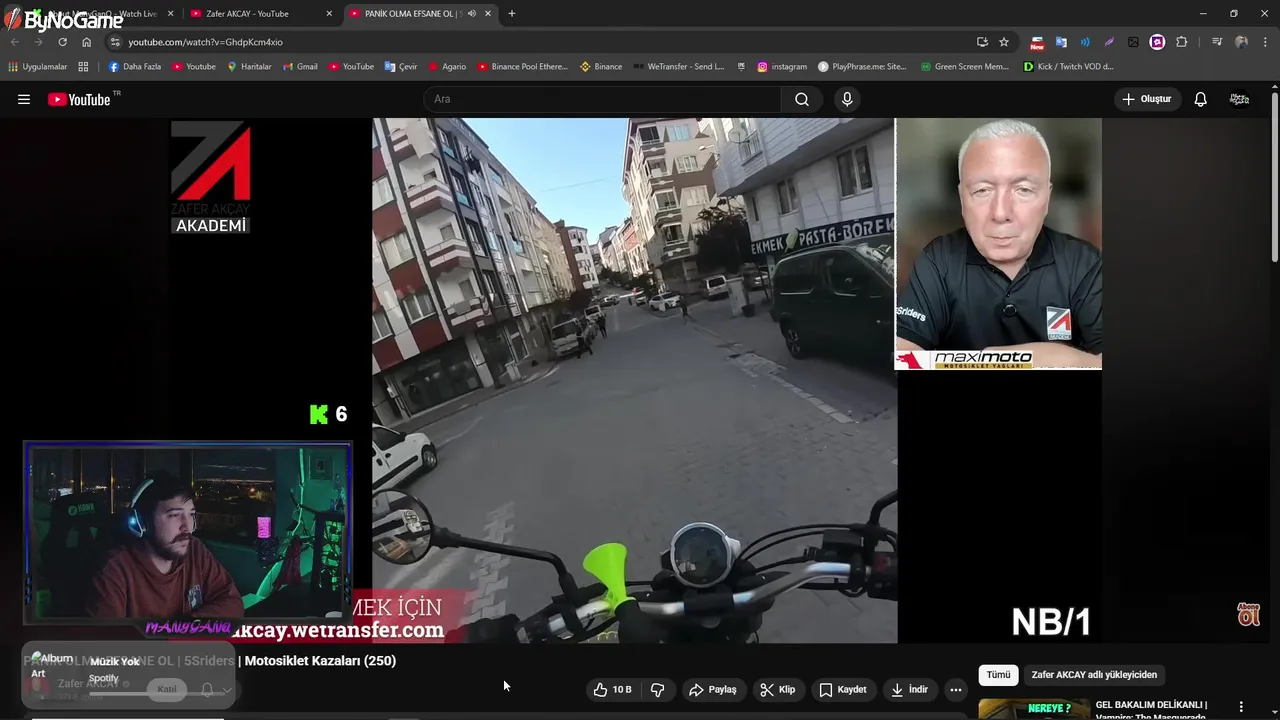
Task: Select the Tümü filter chip
Action: pos(998,675)
